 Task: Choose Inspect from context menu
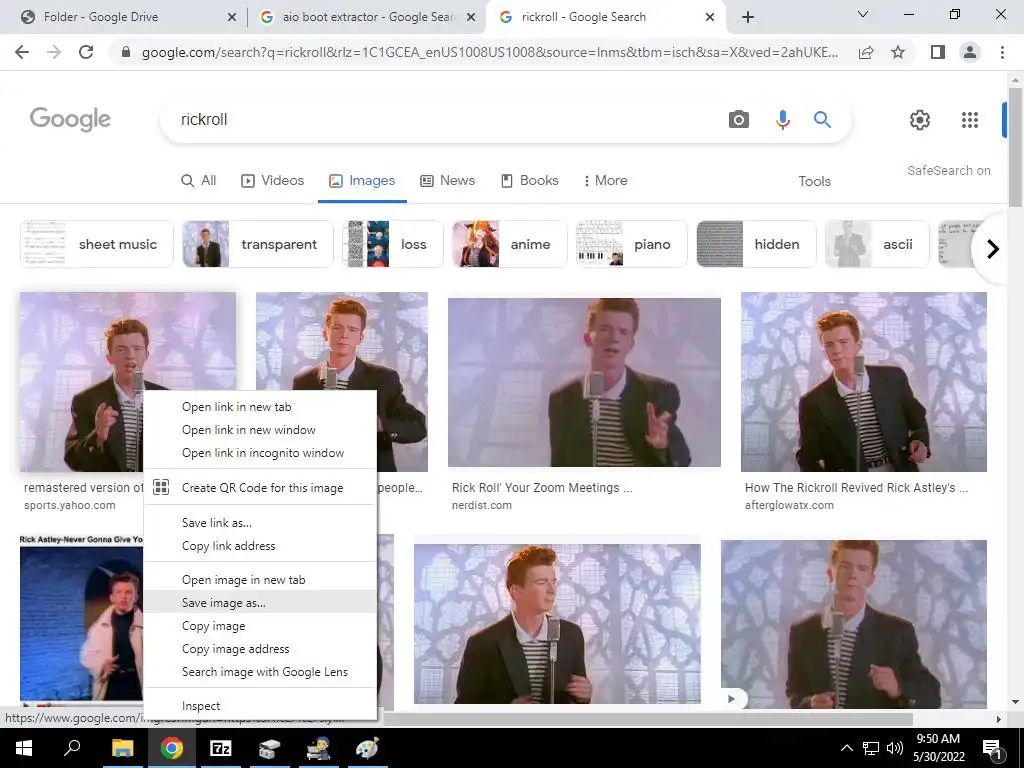pos(260,706)
